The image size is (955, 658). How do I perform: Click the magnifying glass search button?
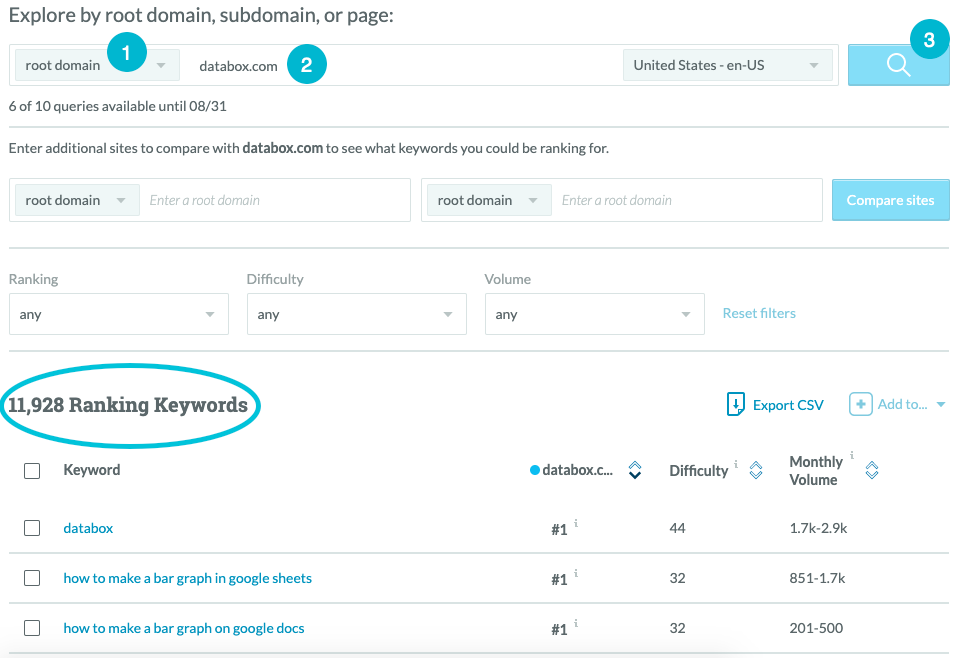(x=898, y=65)
